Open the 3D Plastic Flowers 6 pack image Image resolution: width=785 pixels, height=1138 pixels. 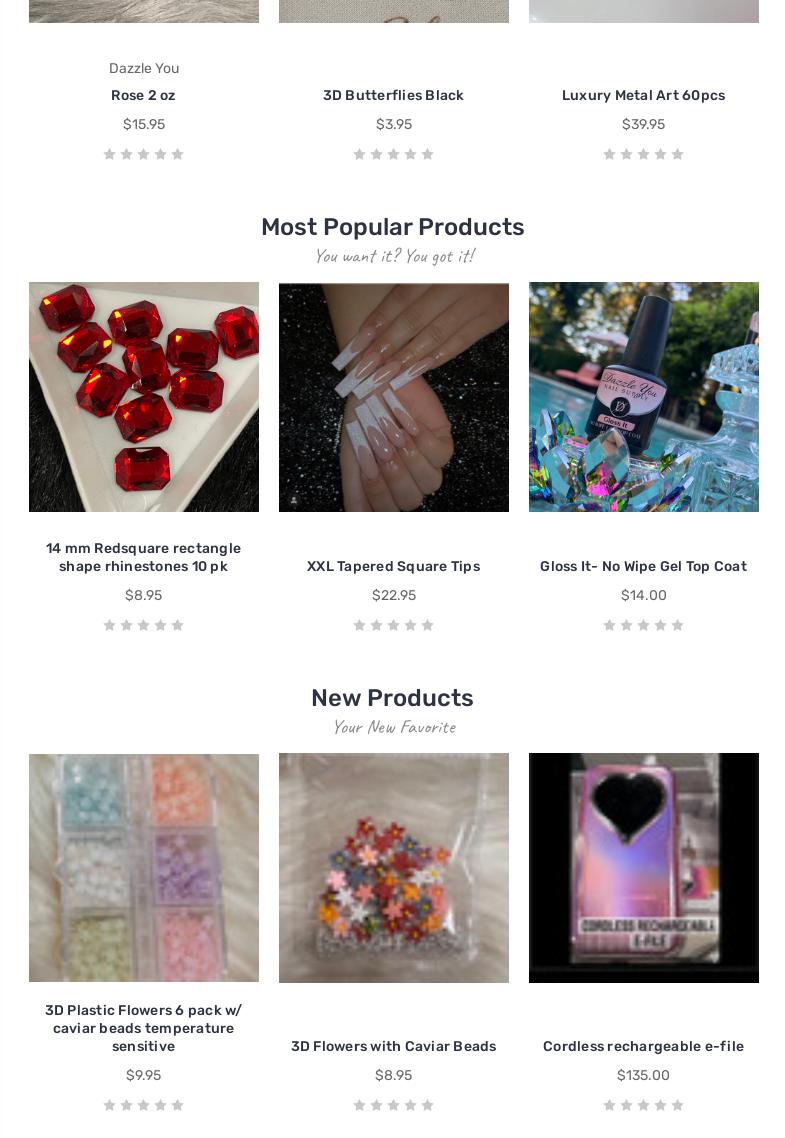pyautogui.click(x=144, y=868)
